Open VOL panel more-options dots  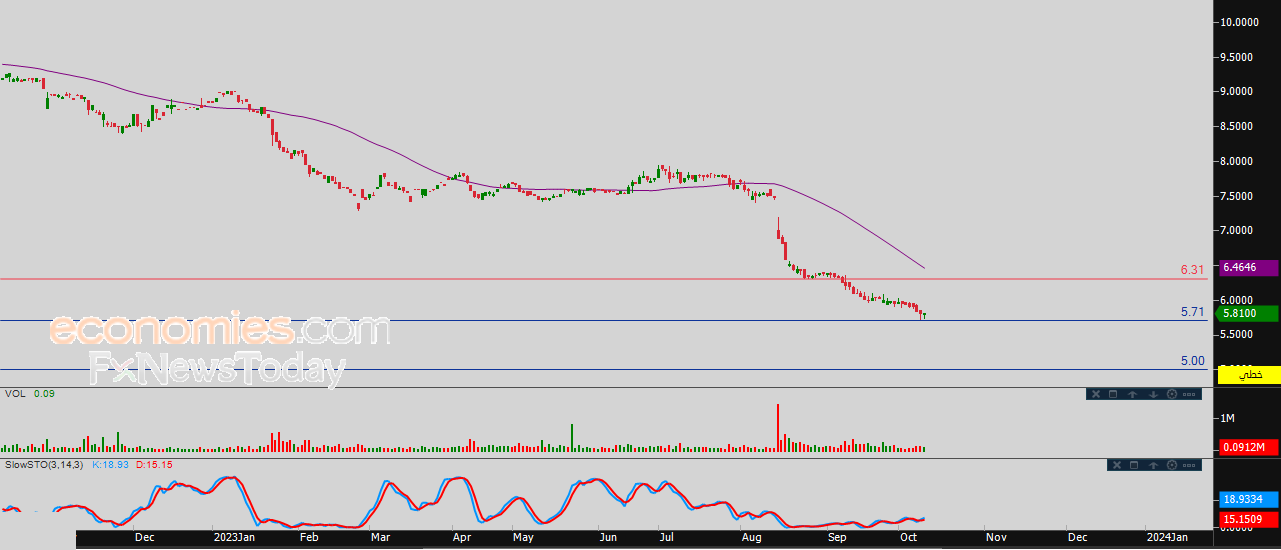pyautogui.click(x=1190, y=394)
